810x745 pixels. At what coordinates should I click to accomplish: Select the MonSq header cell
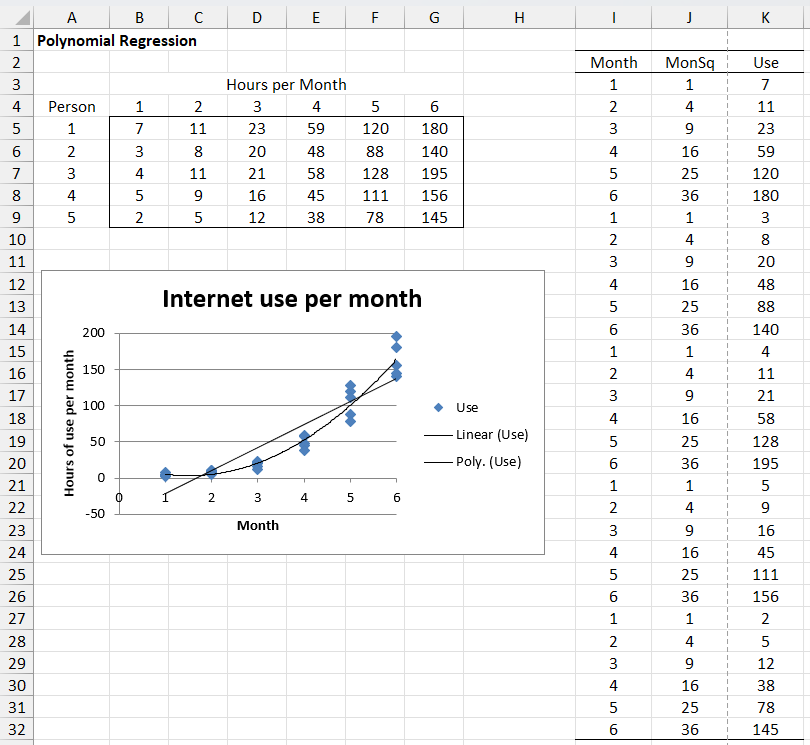[x=690, y=63]
